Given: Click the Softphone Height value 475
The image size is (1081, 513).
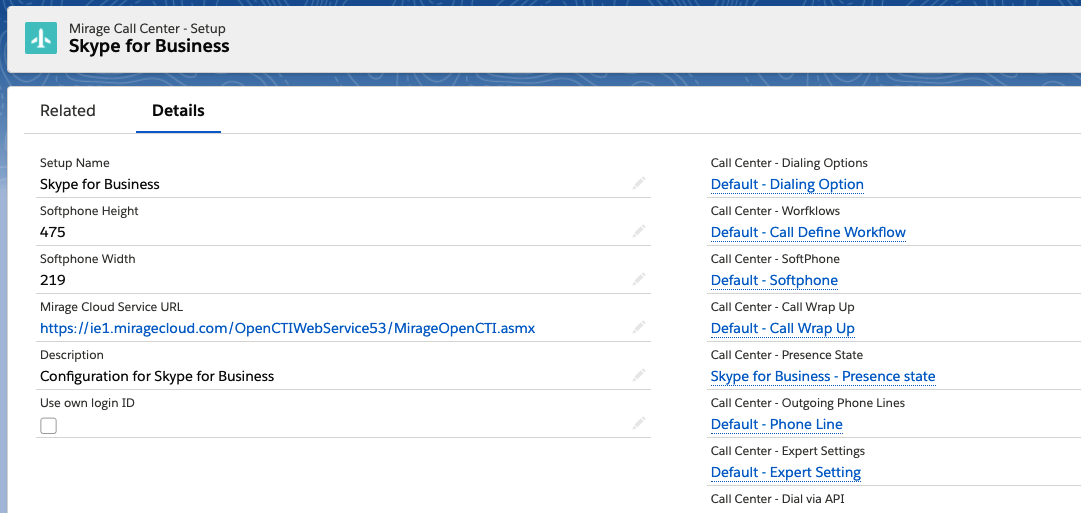Looking at the screenshot, I should point(53,232).
